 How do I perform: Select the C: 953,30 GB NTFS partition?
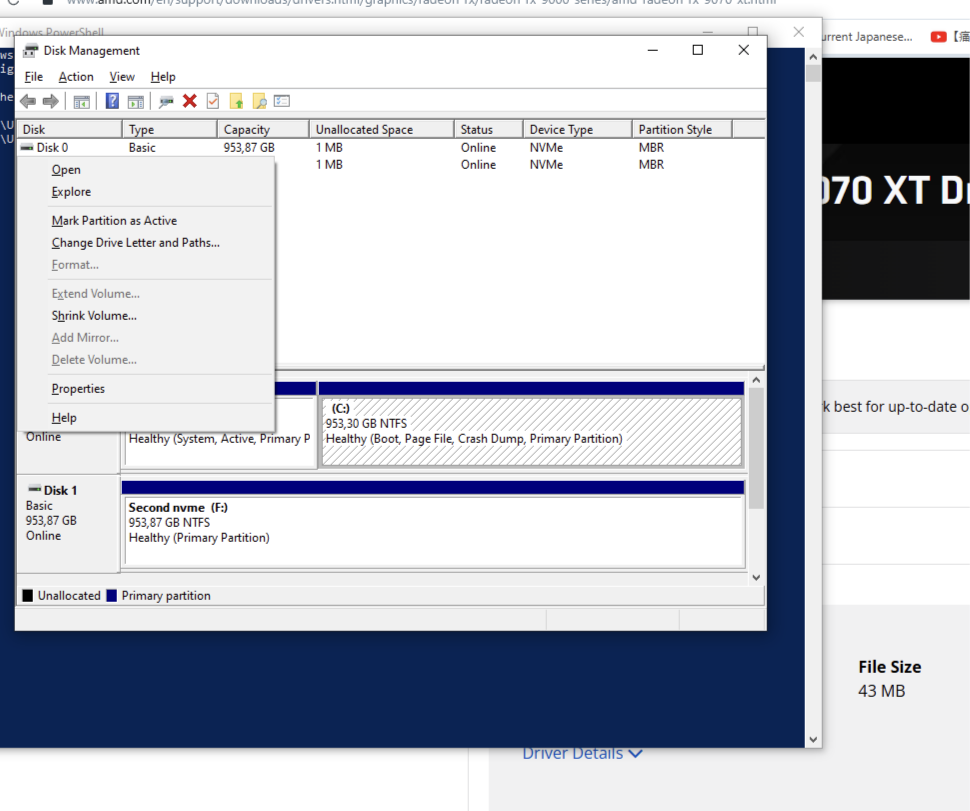pos(531,431)
